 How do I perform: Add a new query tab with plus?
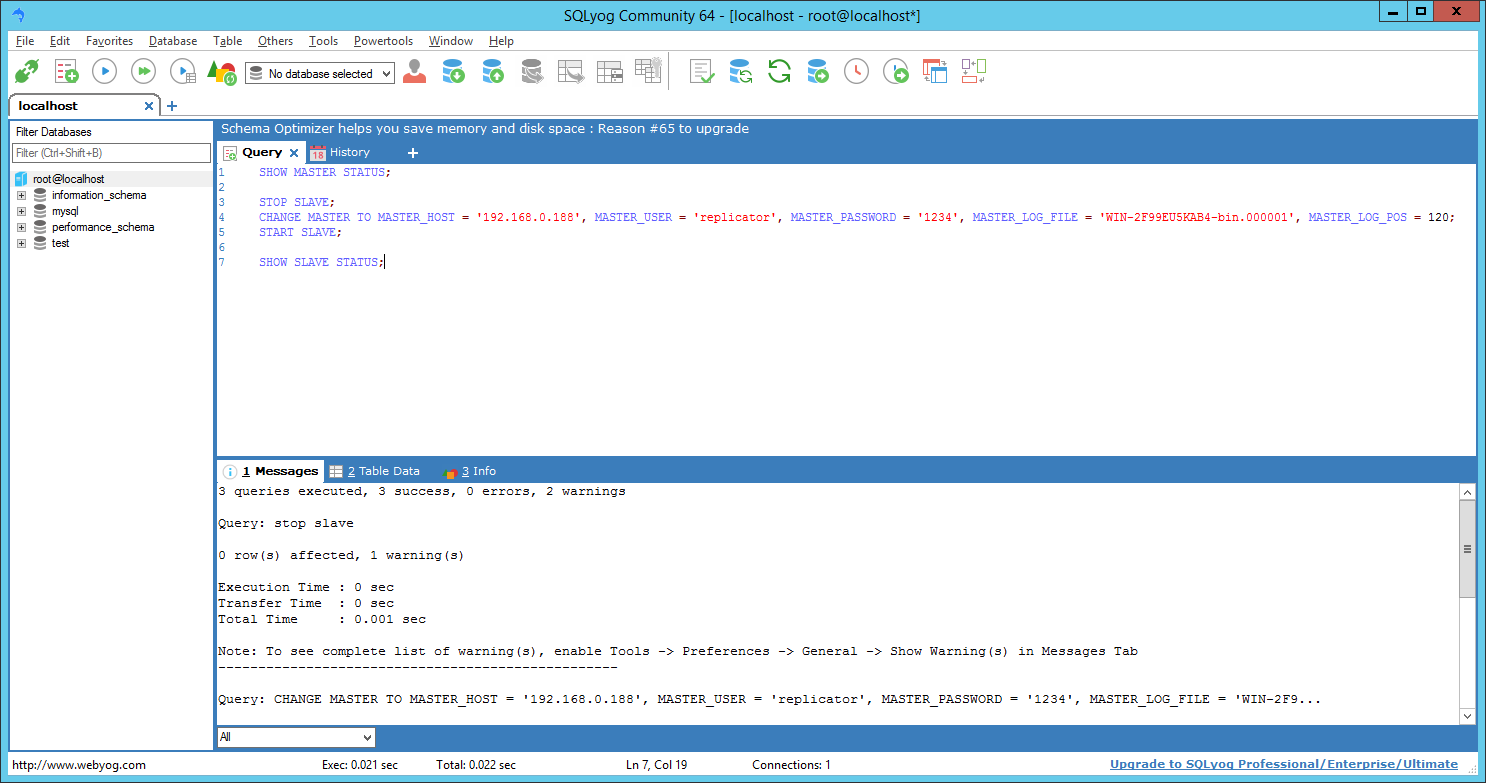413,153
